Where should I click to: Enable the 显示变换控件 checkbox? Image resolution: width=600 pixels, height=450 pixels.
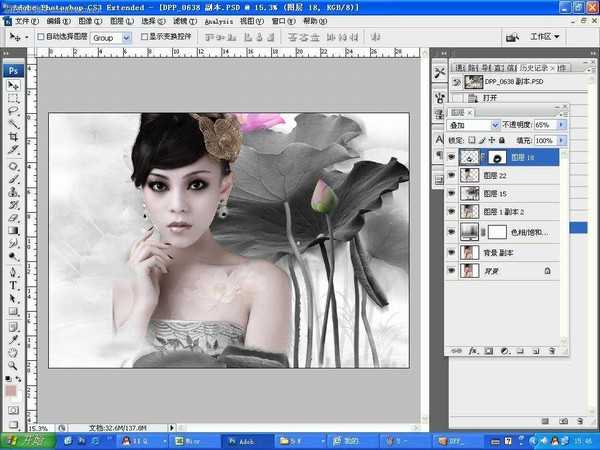[x=144, y=37]
